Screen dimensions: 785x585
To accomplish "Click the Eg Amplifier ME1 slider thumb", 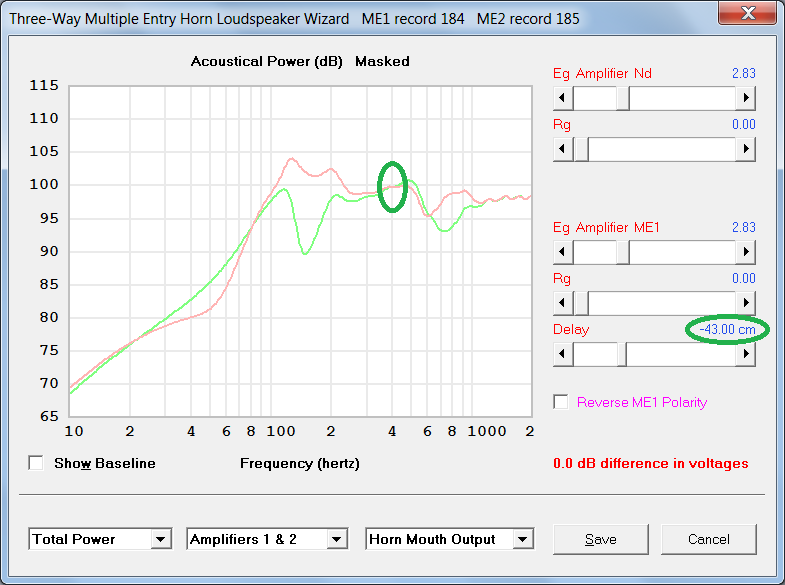I will (x=623, y=252).
